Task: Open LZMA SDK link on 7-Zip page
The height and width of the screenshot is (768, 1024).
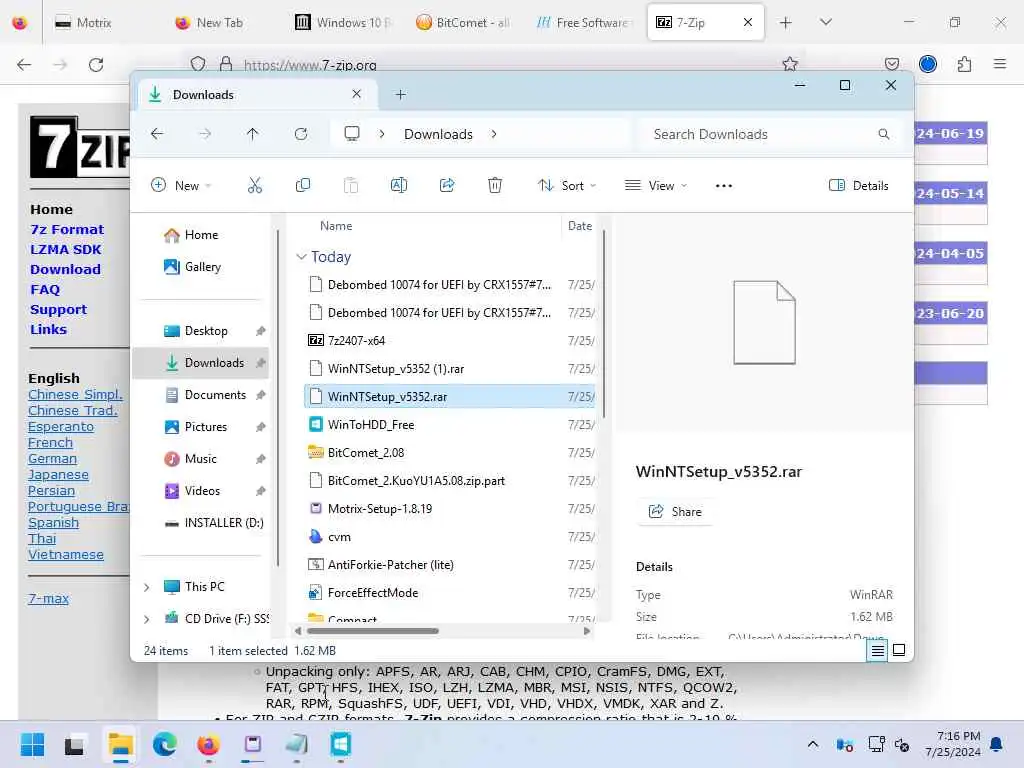Action: pyautogui.click(x=66, y=249)
